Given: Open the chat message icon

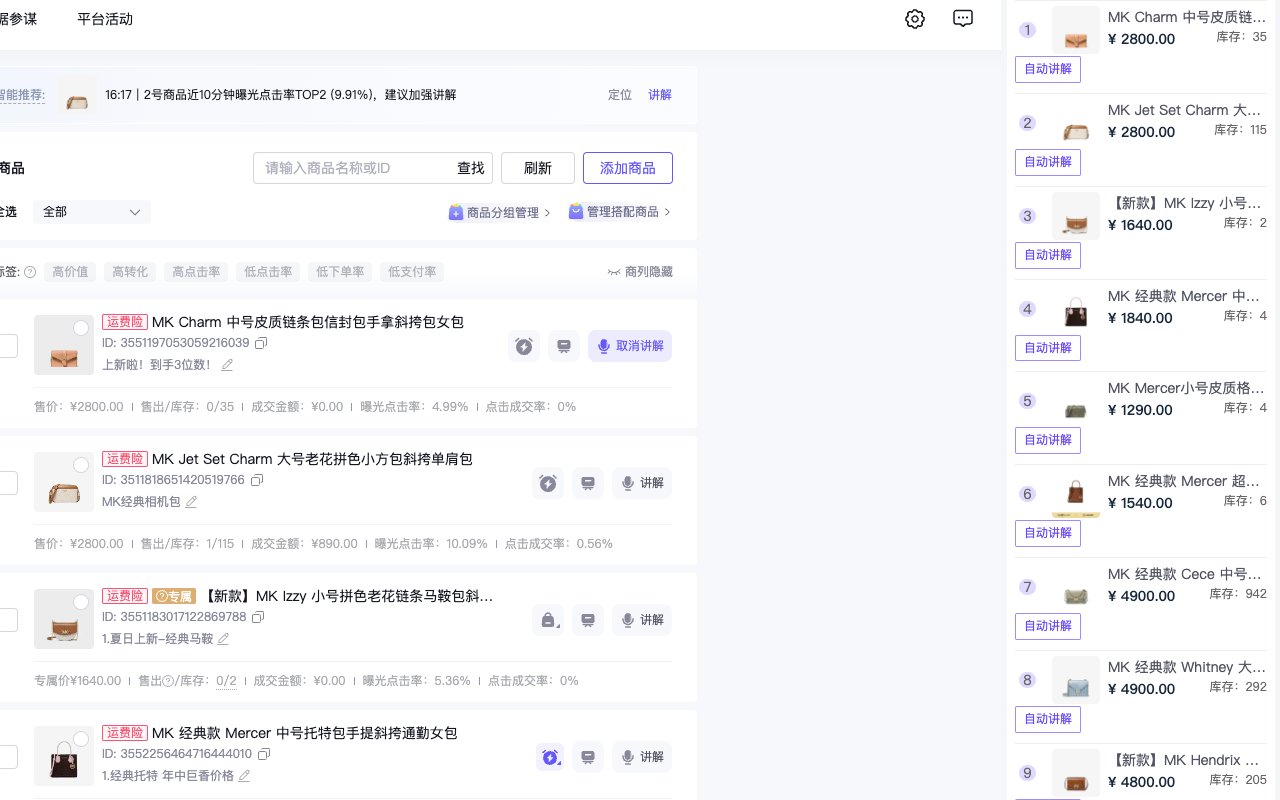Looking at the screenshot, I should (963, 19).
